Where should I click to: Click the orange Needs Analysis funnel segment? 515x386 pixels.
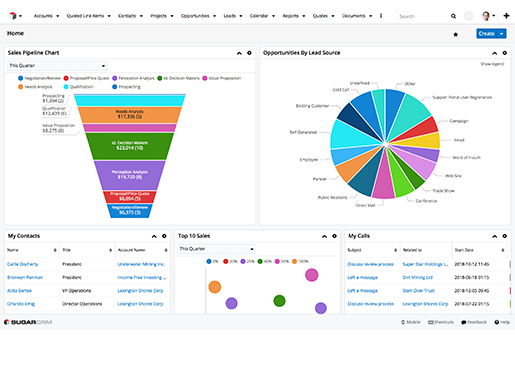130,114
